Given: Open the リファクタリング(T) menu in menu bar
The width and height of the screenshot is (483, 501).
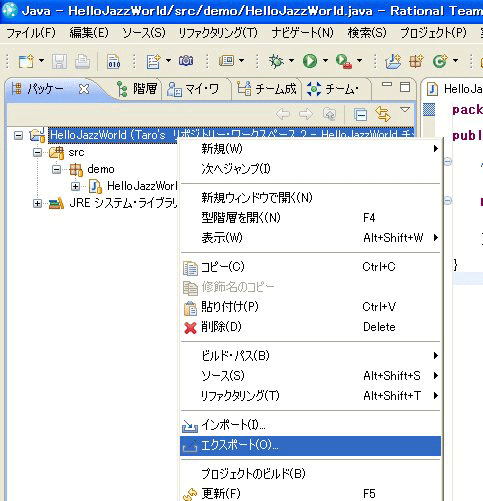Looking at the screenshot, I should (218, 33).
